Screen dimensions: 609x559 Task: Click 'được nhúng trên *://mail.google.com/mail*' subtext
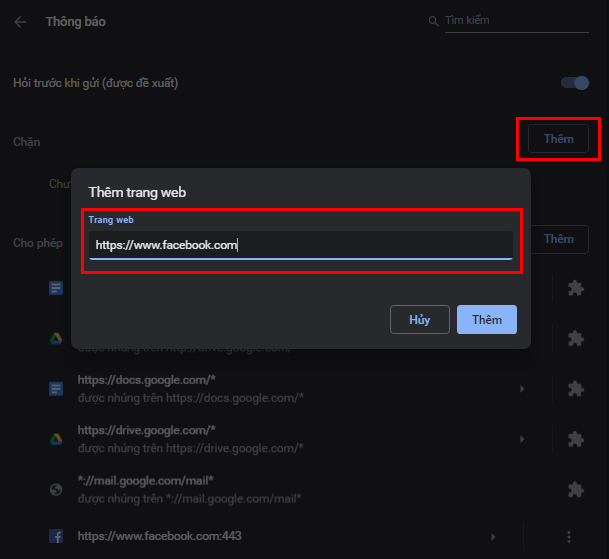(190, 499)
